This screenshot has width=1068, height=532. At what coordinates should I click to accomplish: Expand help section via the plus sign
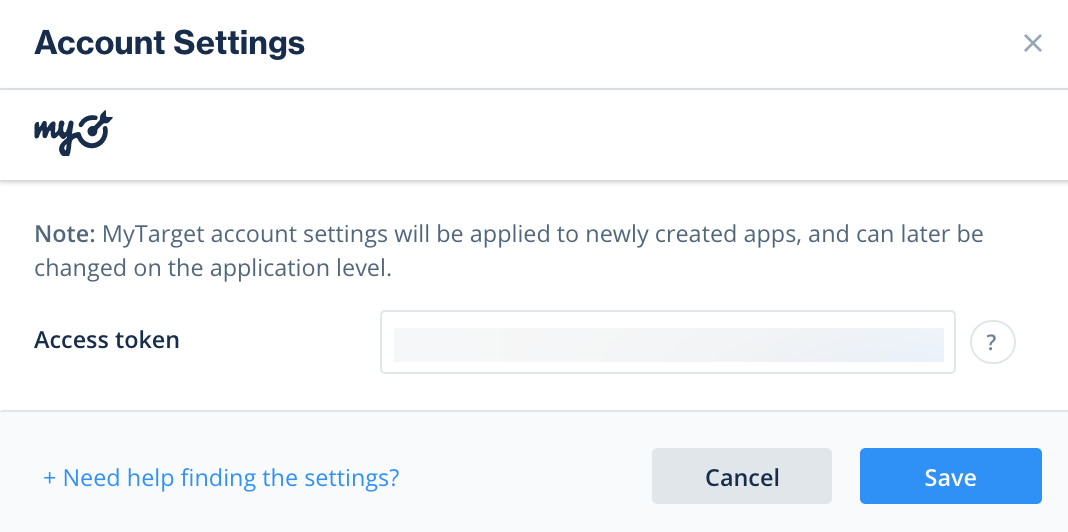[49, 478]
